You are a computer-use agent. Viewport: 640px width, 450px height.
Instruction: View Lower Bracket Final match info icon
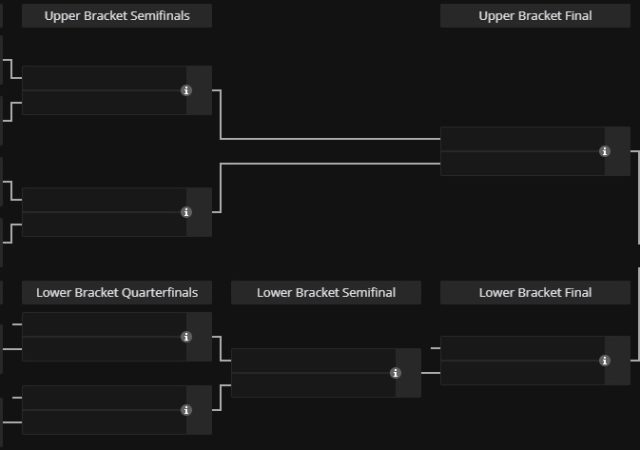604,360
